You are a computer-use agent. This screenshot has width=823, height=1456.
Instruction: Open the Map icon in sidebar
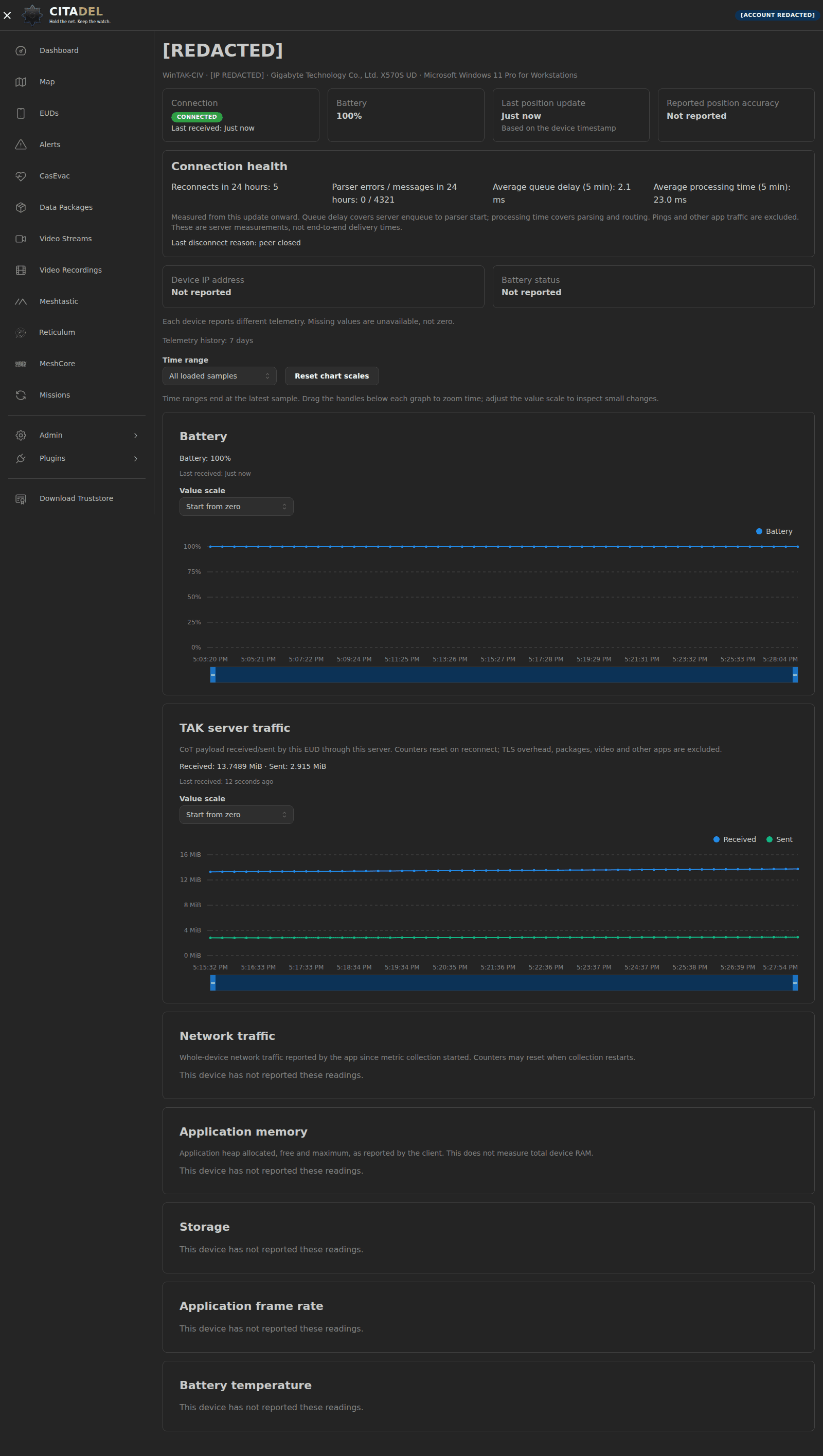21,82
